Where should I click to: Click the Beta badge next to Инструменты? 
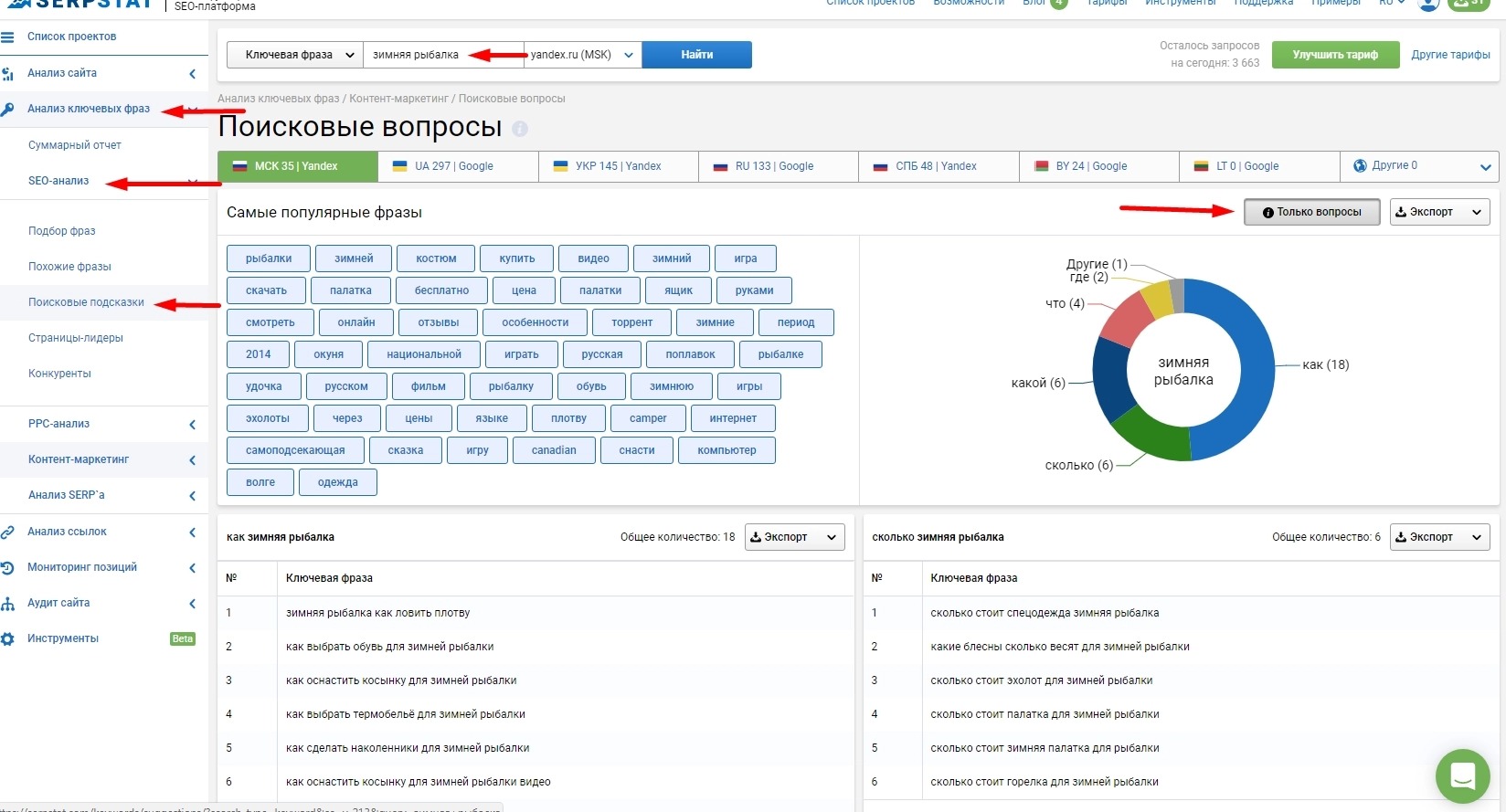point(183,638)
